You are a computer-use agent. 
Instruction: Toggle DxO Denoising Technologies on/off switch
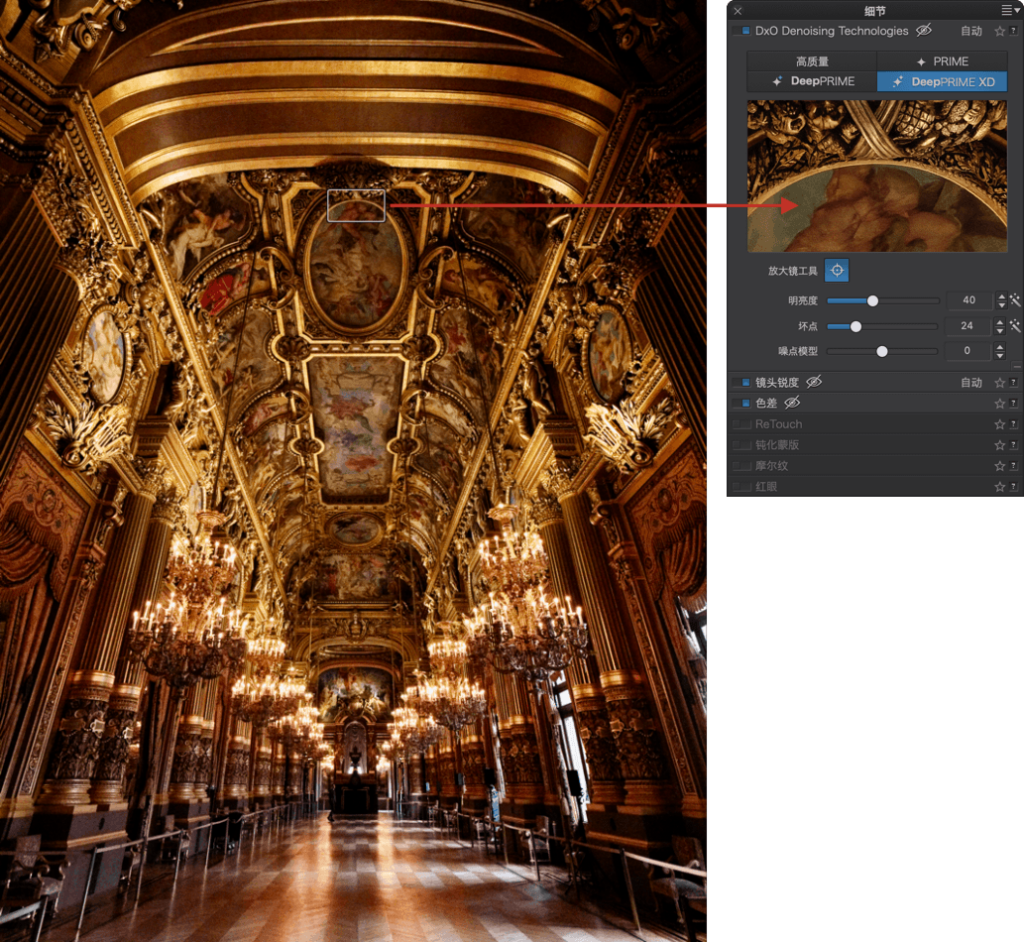(x=742, y=31)
